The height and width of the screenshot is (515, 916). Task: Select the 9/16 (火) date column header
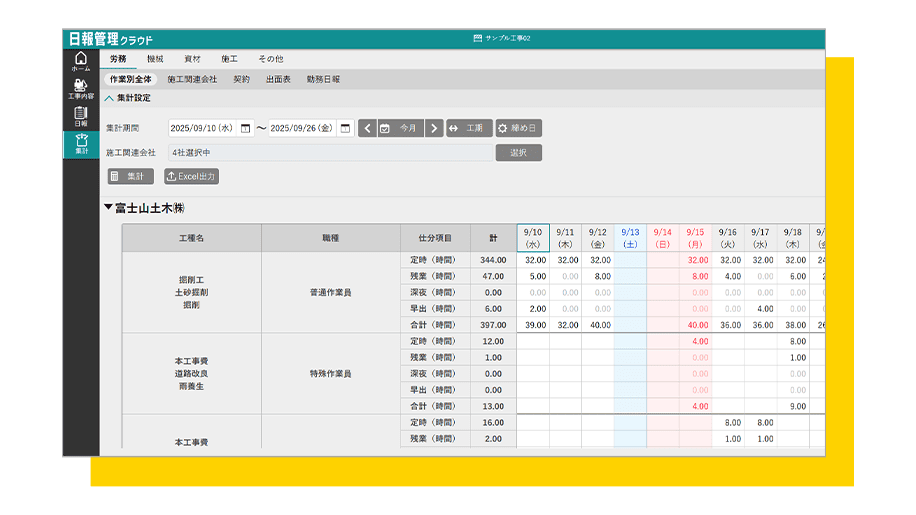tap(728, 238)
